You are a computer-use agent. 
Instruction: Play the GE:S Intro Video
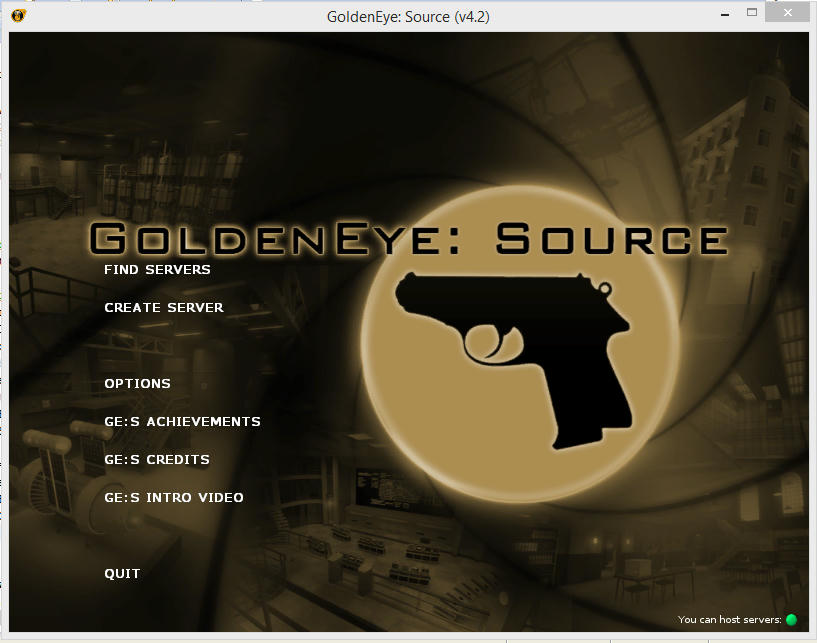(174, 498)
